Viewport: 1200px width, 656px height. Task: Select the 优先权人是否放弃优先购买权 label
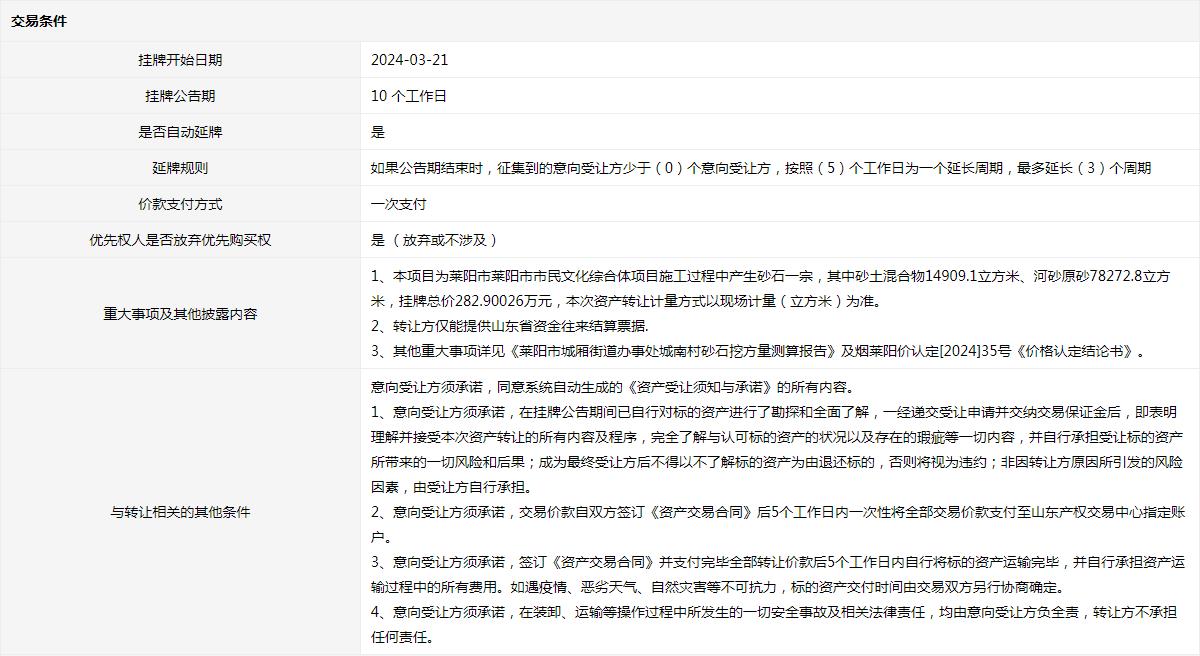(180, 240)
